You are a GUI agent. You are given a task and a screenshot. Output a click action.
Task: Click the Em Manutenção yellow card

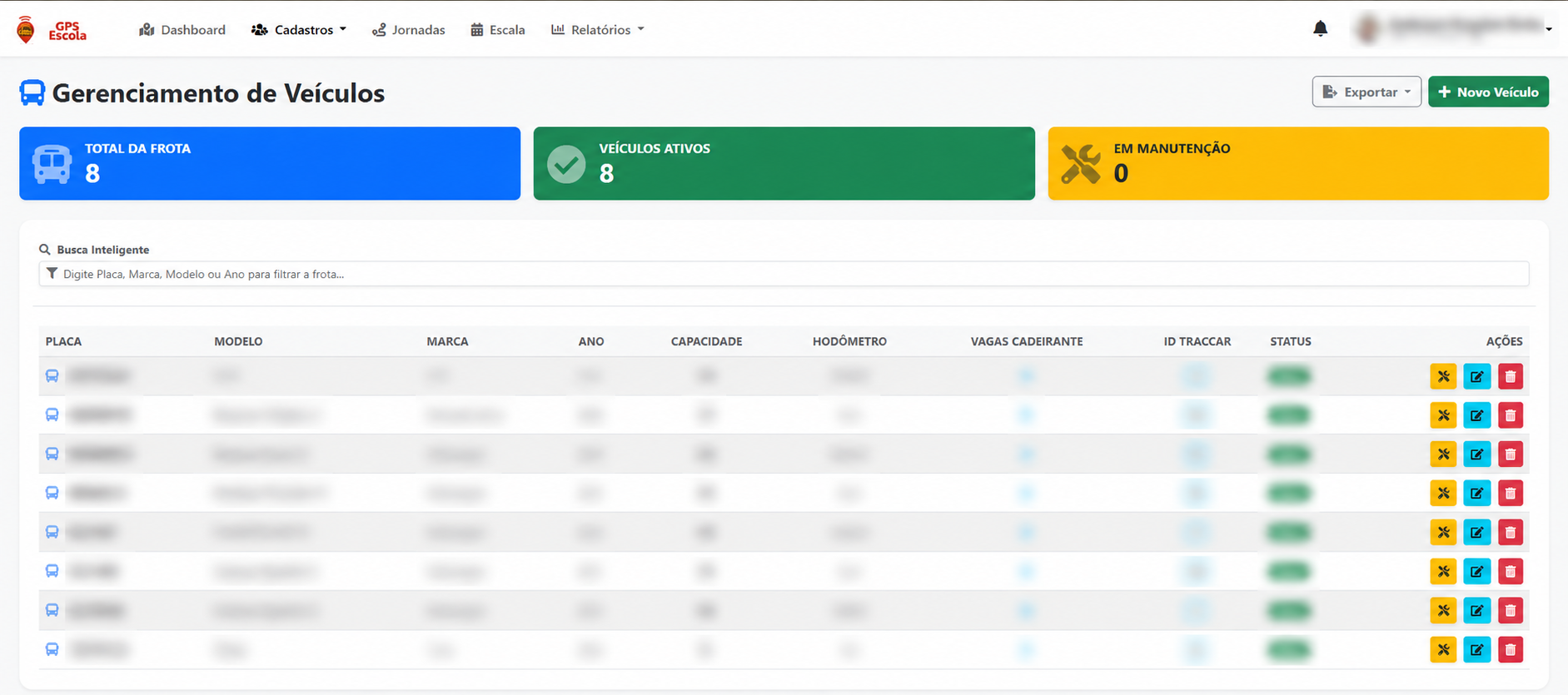[x=1298, y=163]
